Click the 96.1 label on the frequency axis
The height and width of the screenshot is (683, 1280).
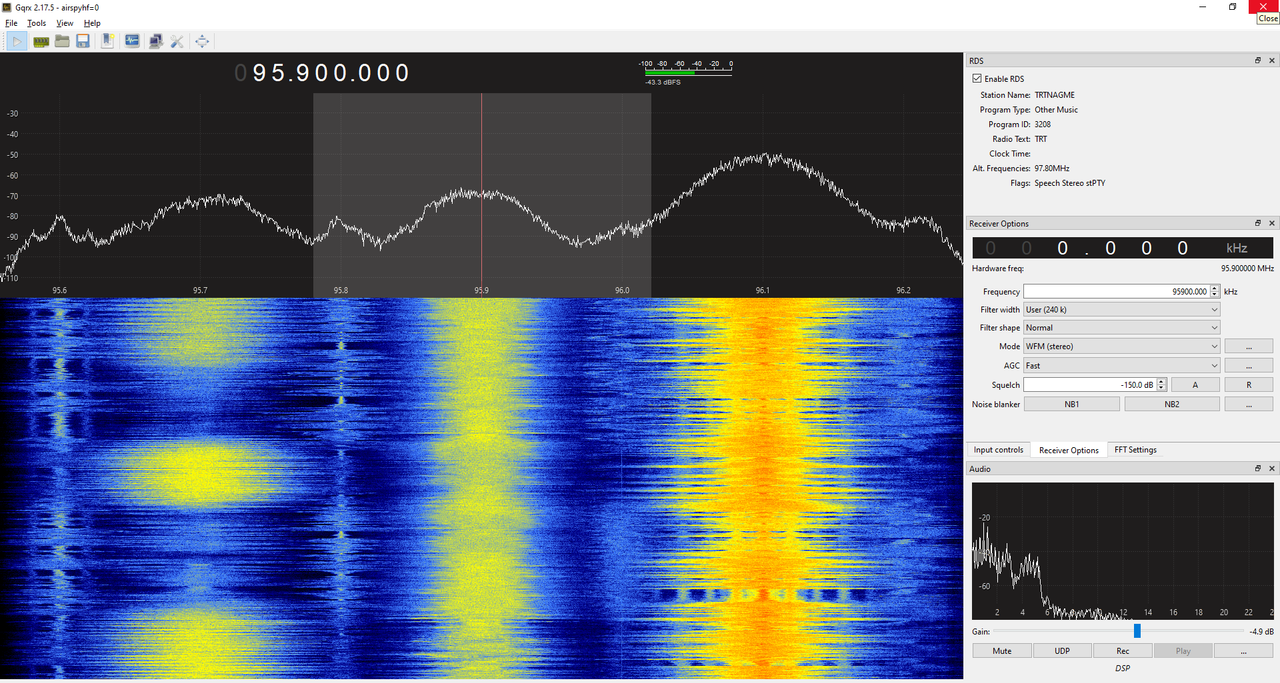tap(763, 290)
